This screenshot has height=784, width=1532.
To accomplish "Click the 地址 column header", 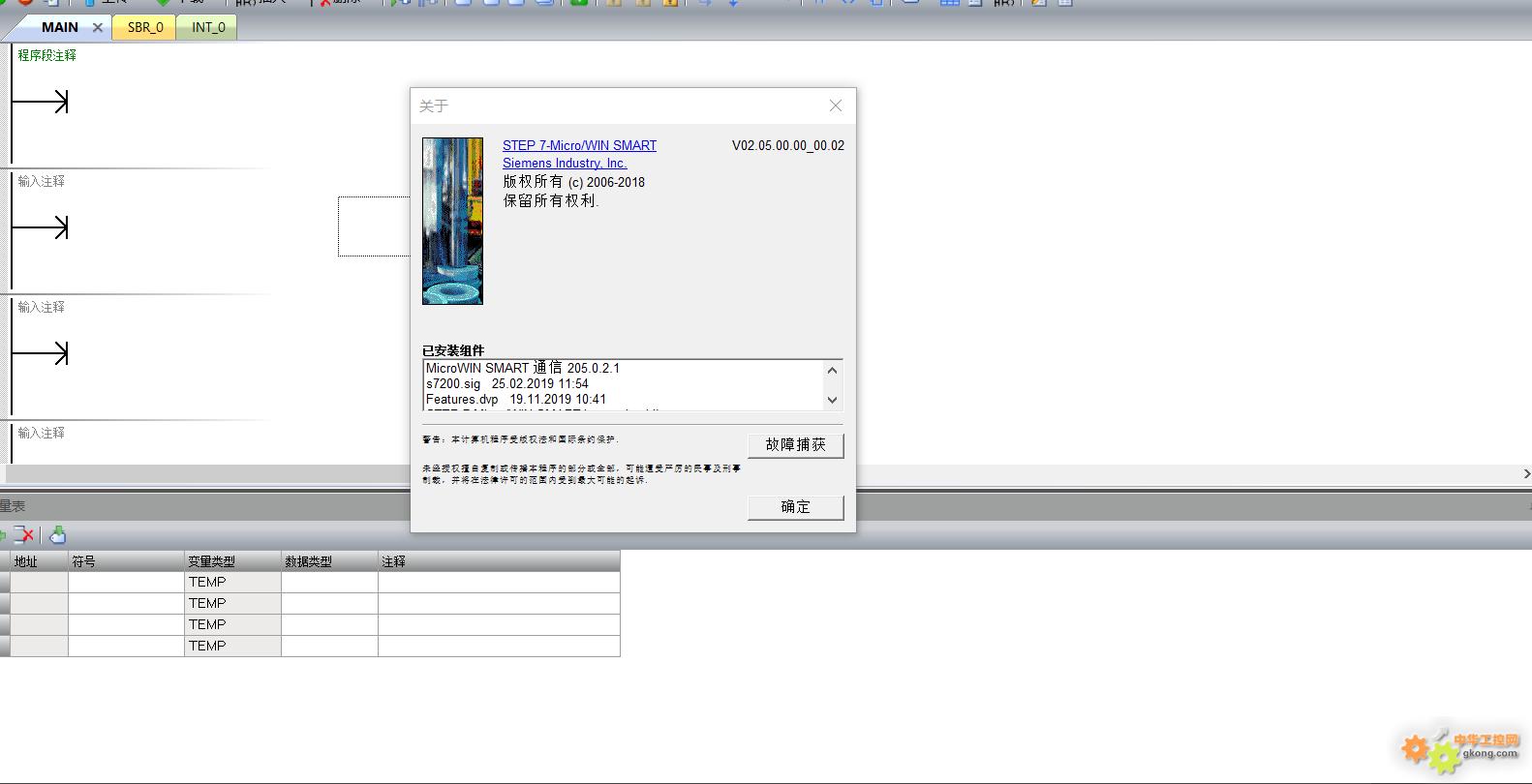I will coord(39,561).
